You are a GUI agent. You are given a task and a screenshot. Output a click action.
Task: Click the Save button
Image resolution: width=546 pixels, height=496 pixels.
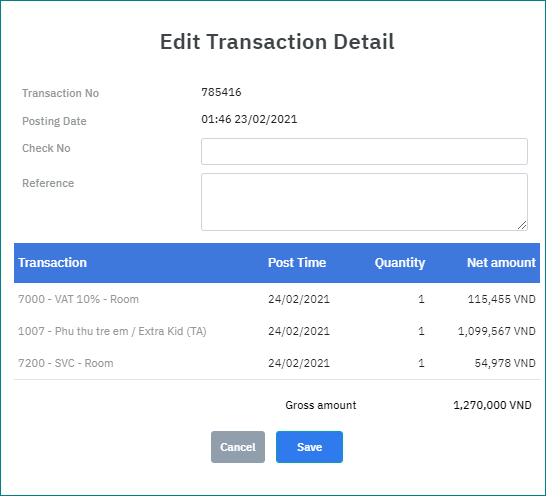tap(309, 447)
